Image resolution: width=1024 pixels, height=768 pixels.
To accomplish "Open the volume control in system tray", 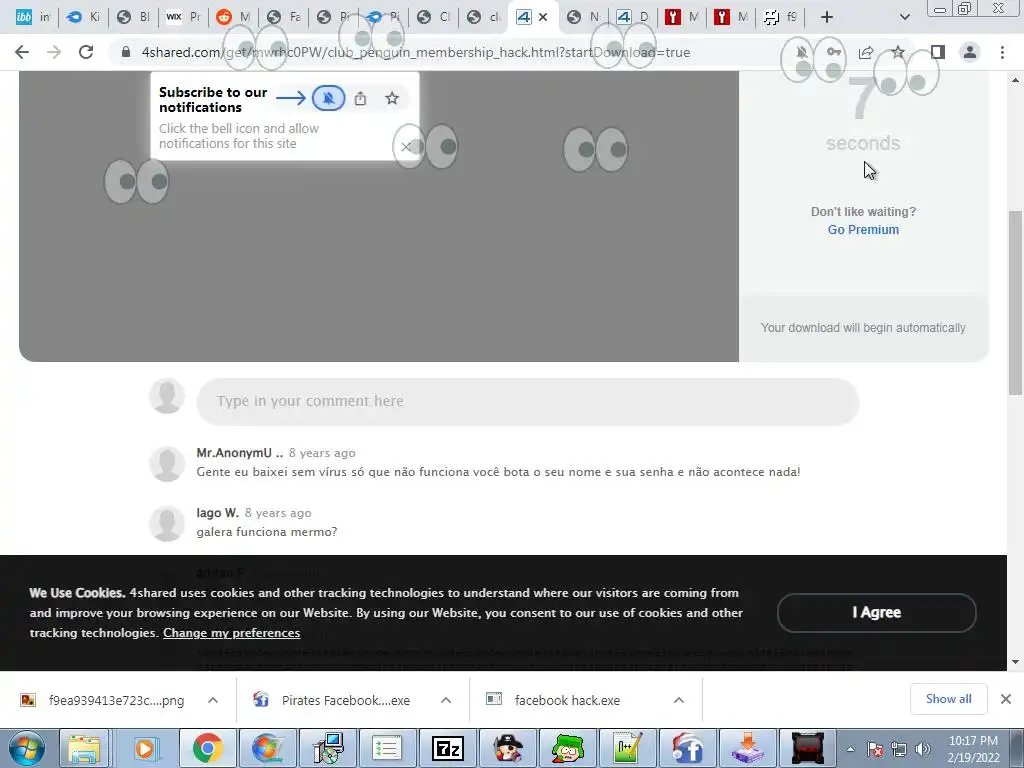I will pos(923,749).
